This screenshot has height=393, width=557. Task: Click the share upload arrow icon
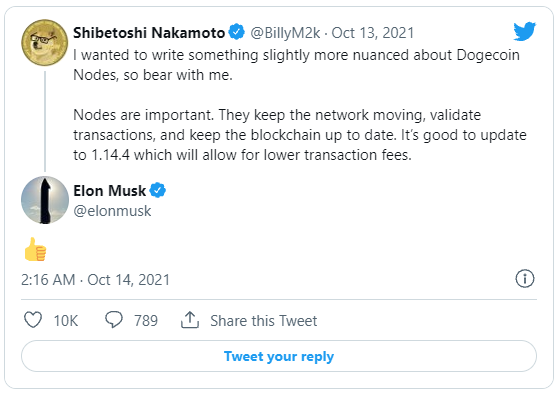pyautogui.click(x=190, y=319)
